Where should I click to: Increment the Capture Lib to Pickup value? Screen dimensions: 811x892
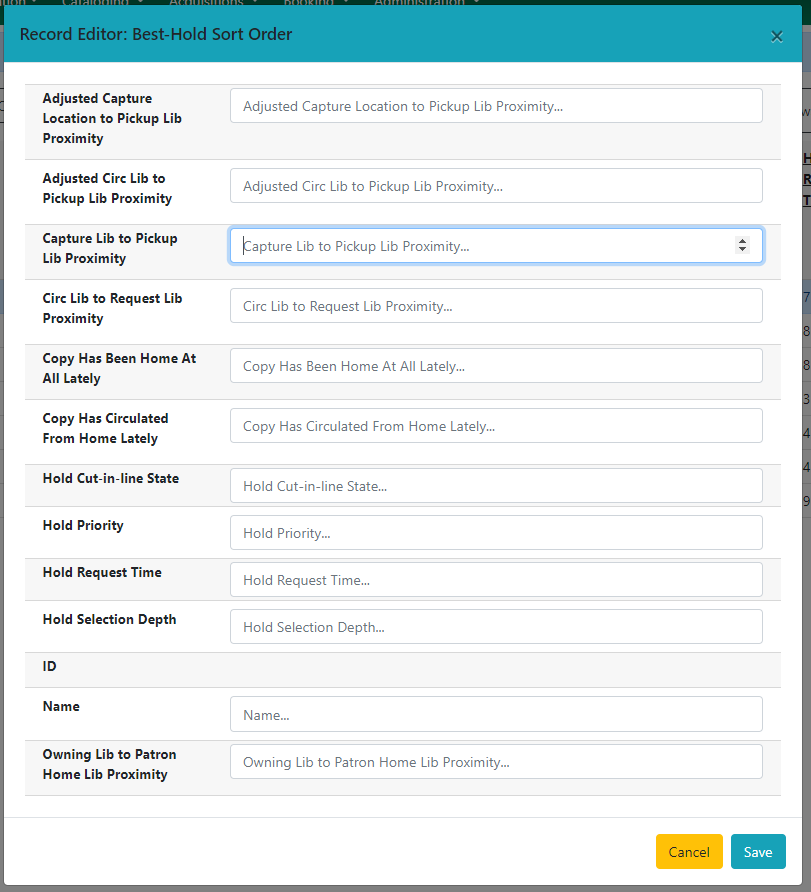click(743, 239)
